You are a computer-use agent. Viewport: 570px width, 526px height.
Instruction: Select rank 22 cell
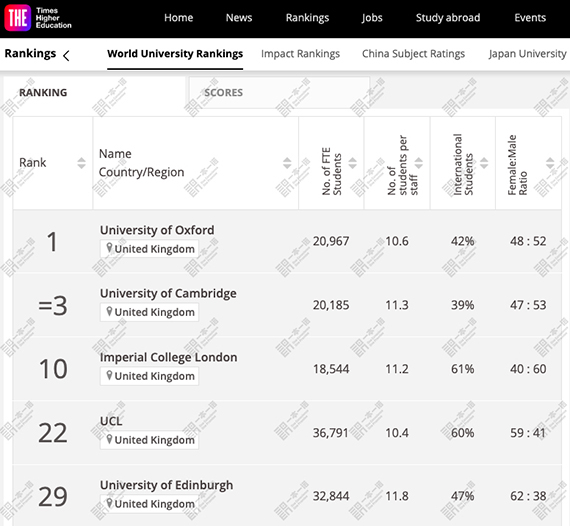coord(53,433)
